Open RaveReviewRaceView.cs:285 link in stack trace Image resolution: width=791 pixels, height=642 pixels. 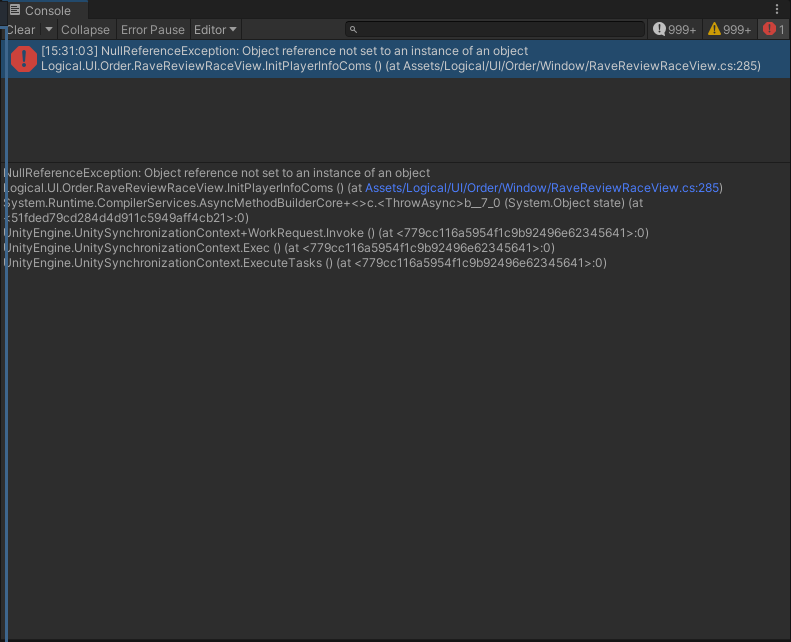coord(543,188)
